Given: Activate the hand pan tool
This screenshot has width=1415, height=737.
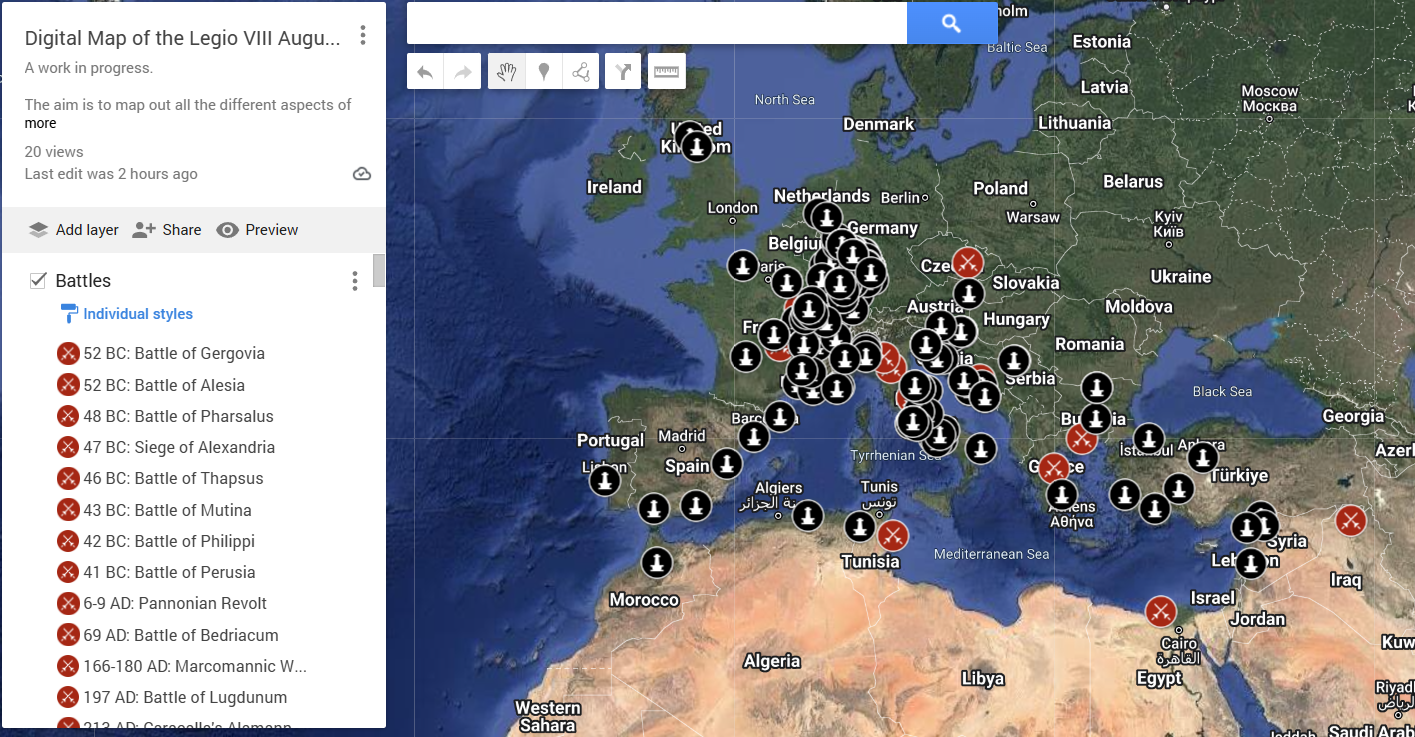Looking at the screenshot, I should coord(506,71).
